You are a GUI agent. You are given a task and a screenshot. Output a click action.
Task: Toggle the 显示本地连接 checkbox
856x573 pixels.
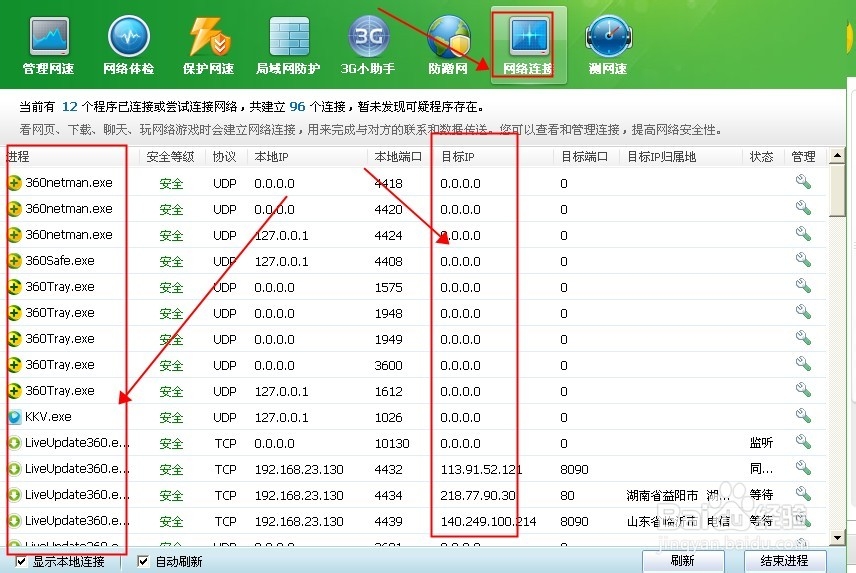point(21,561)
